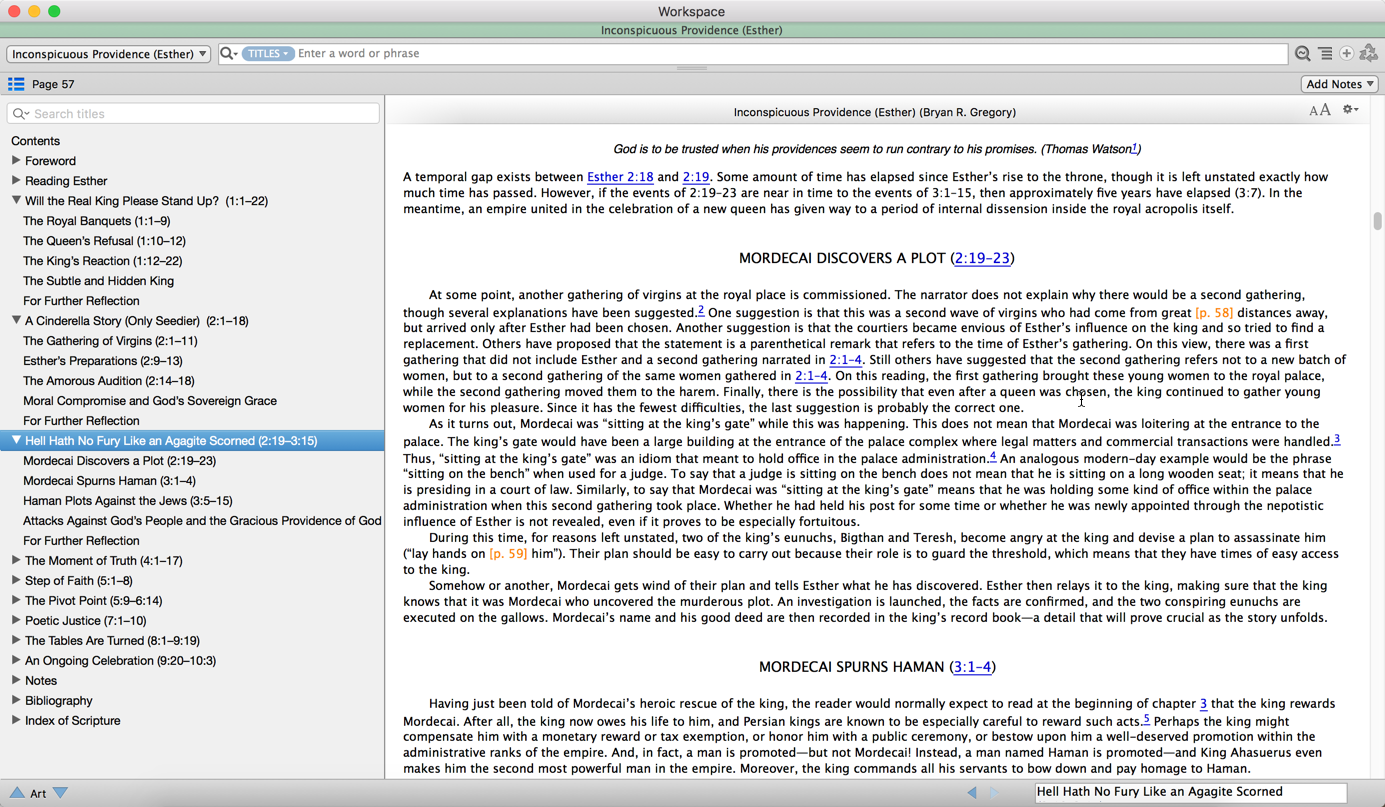Collapse A Cinderella Story section
This screenshot has width=1385, height=807.
click(x=16, y=320)
